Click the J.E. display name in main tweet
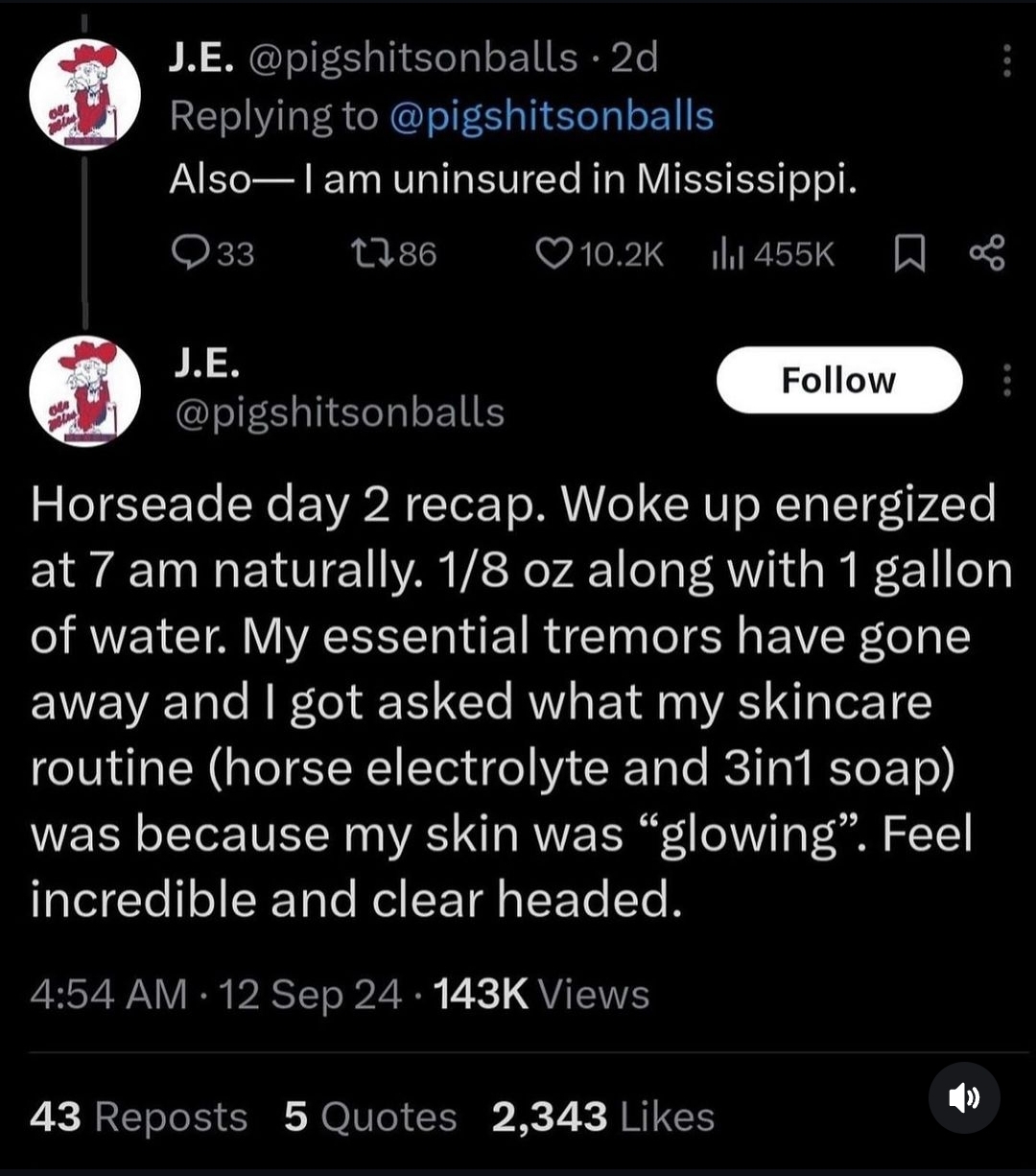Image resolution: width=1036 pixels, height=1176 pixels. coord(206,364)
